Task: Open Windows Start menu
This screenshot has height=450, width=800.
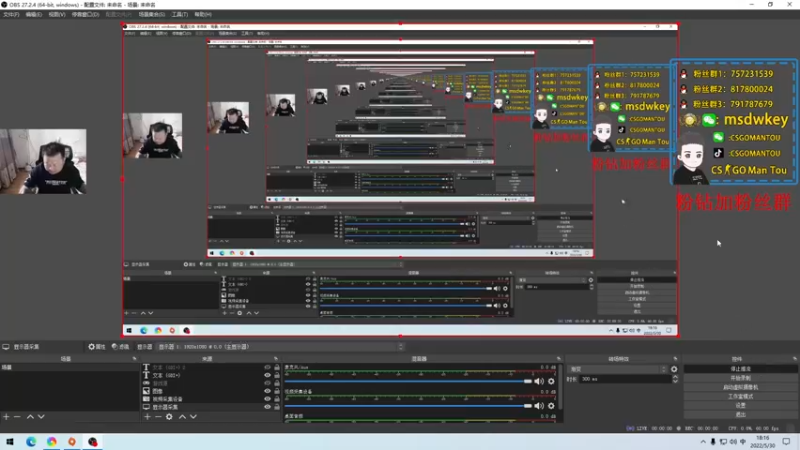Action: click(x=10, y=441)
